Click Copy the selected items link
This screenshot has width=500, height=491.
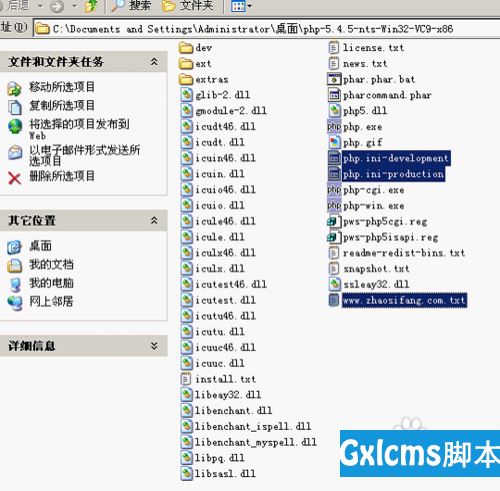tap(62, 105)
